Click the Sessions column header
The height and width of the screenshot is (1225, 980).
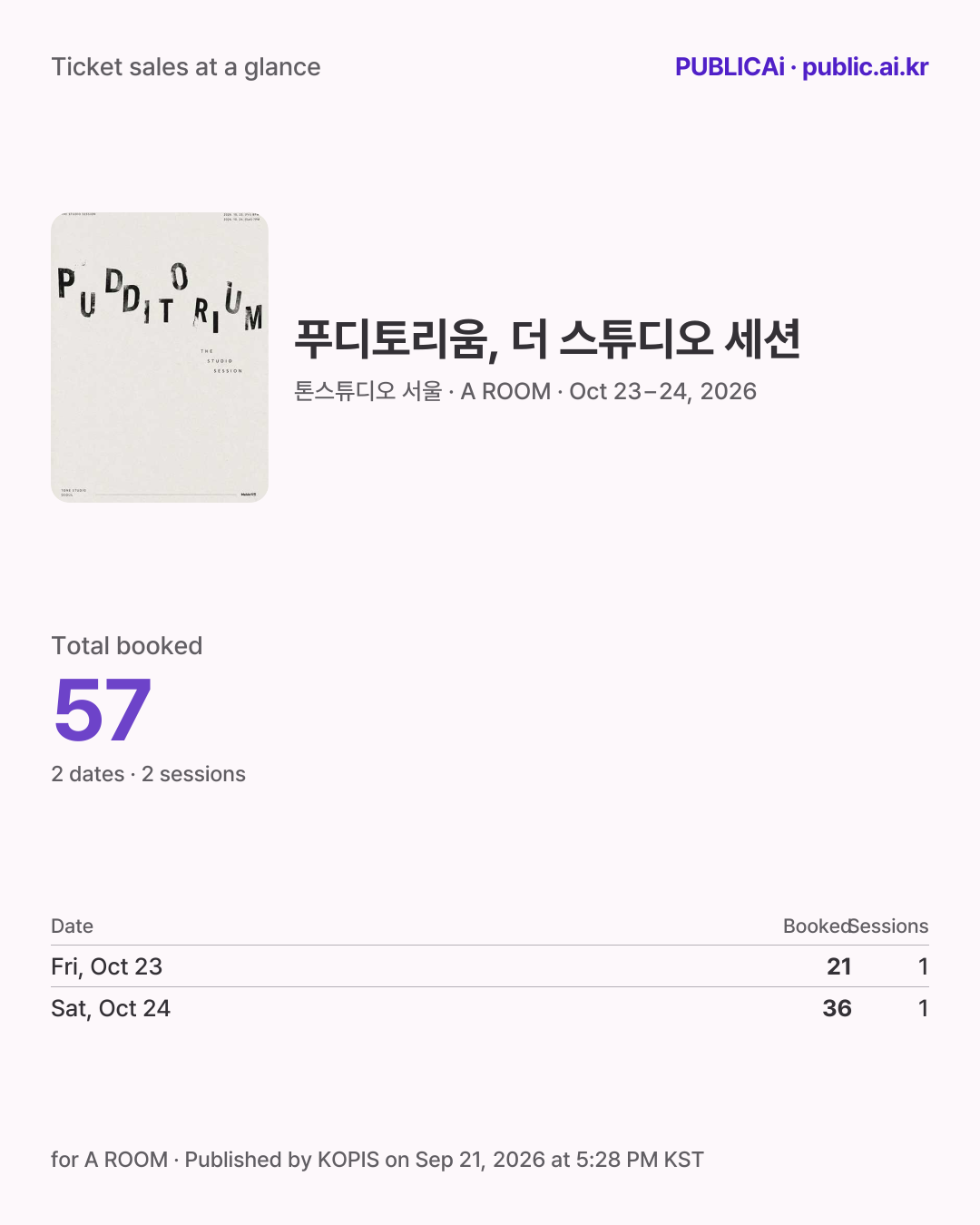tap(889, 926)
